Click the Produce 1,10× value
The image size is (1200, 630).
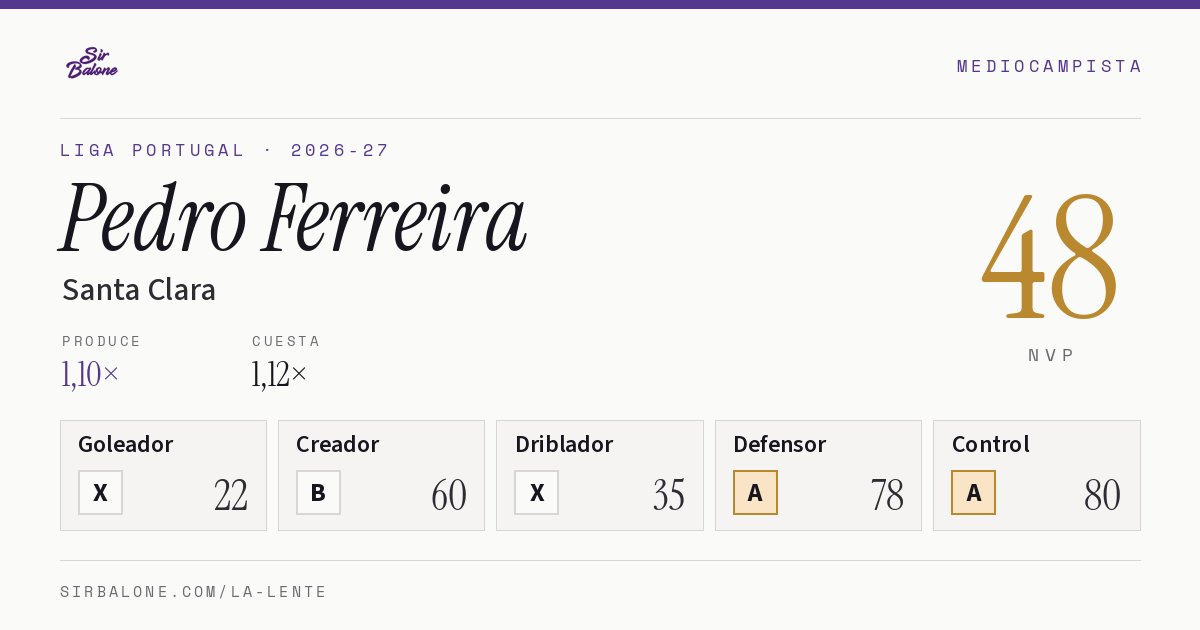[90, 374]
